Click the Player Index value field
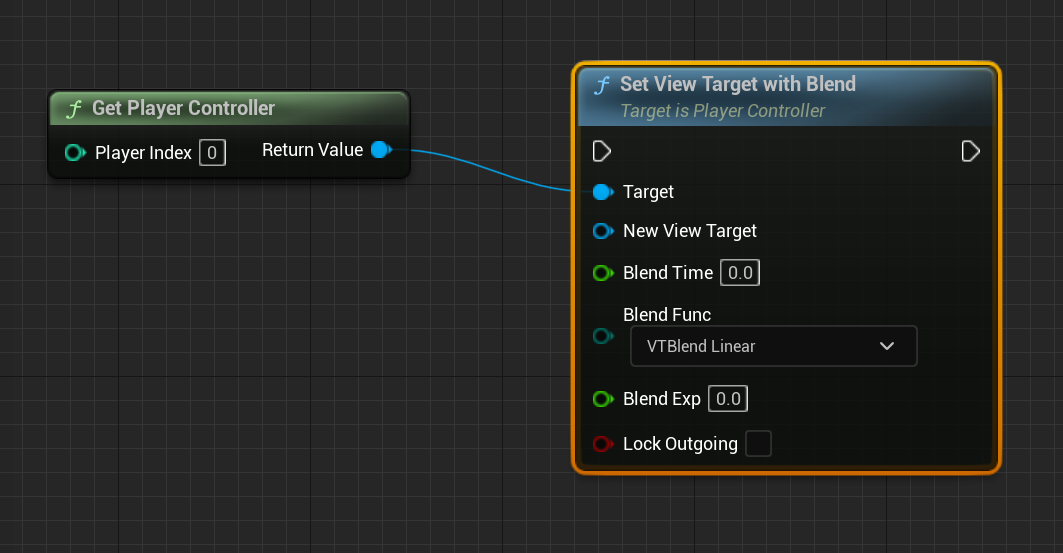The height and width of the screenshot is (553, 1063). [x=212, y=153]
